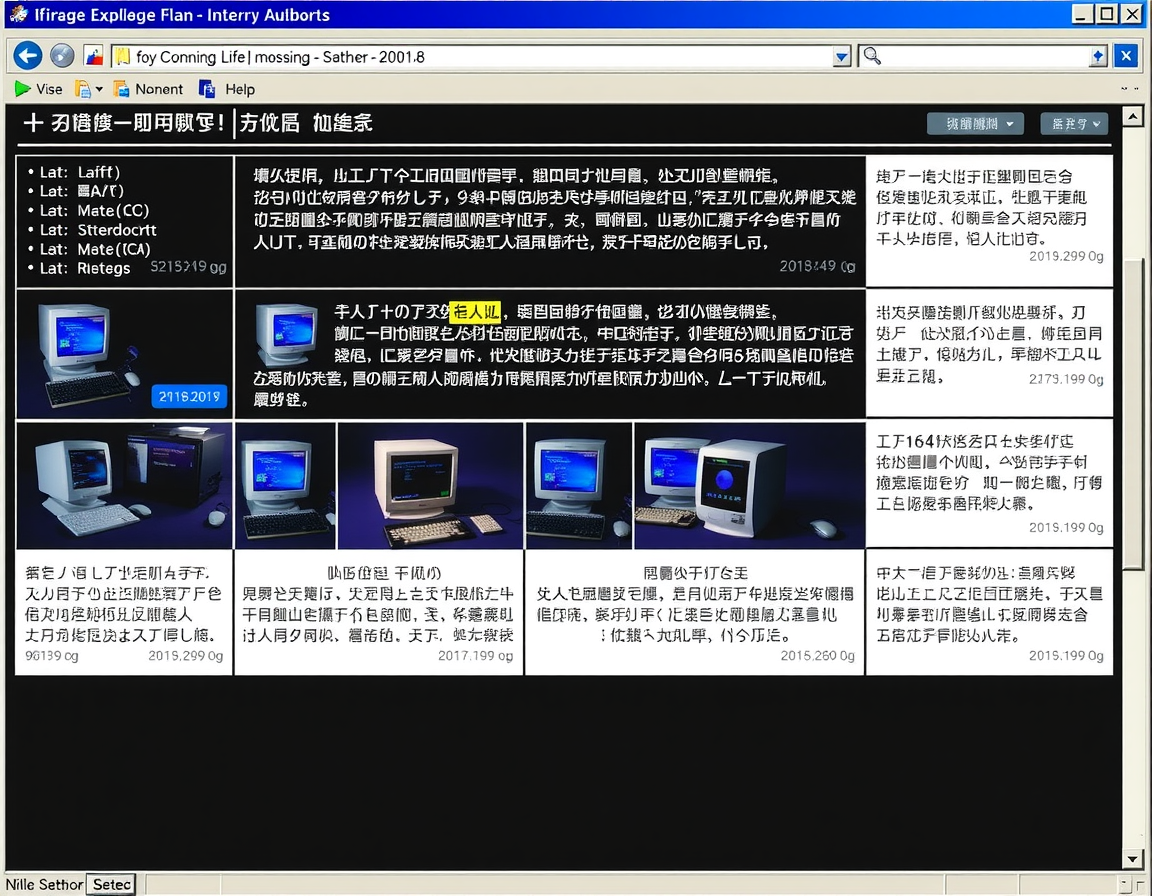The image size is (1152, 896).
Task: Click the grey globe icon beside Back
Action: (62, 56)
